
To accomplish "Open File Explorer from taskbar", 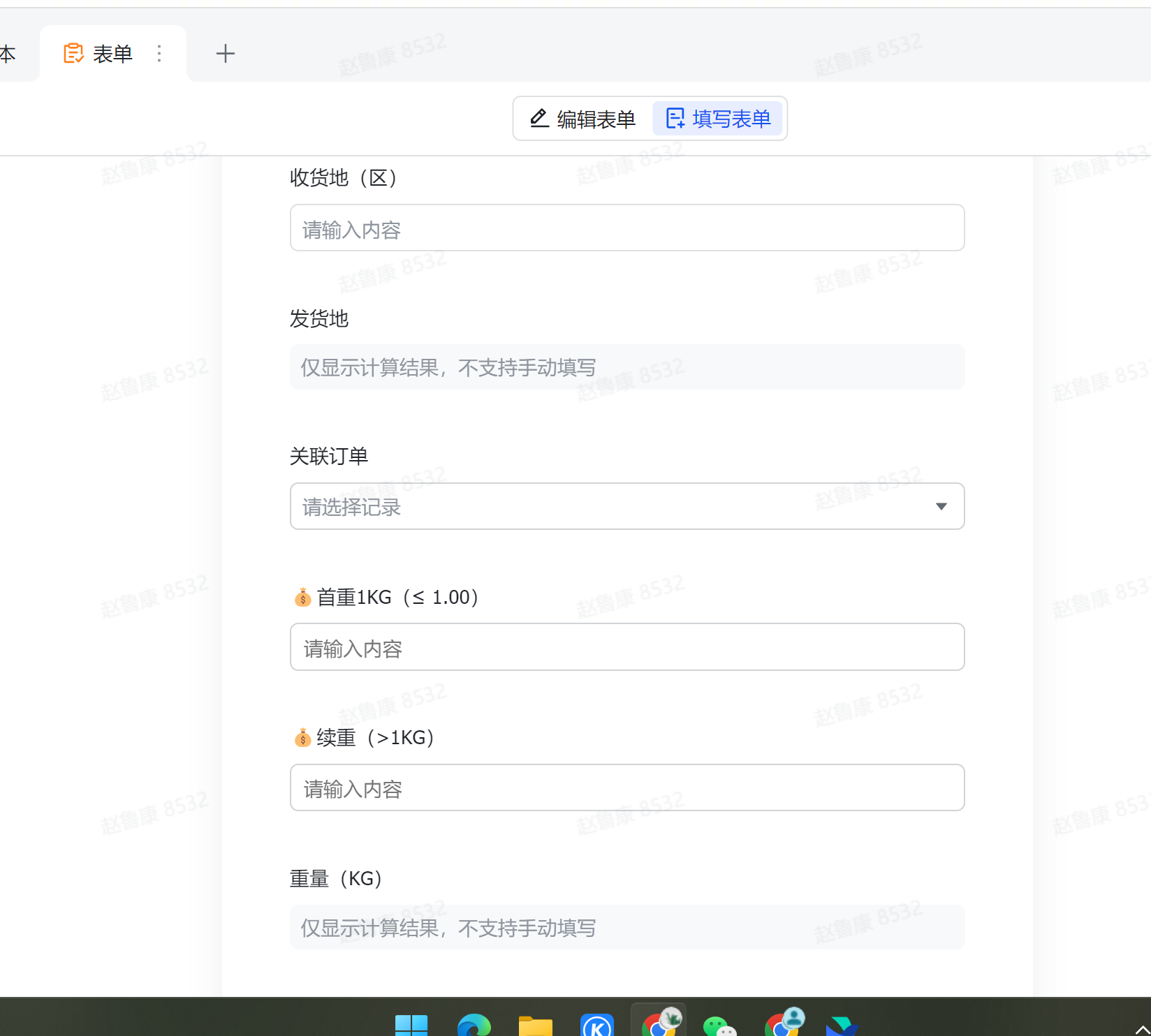I will pyautogui.click(x=536, y=1025).
